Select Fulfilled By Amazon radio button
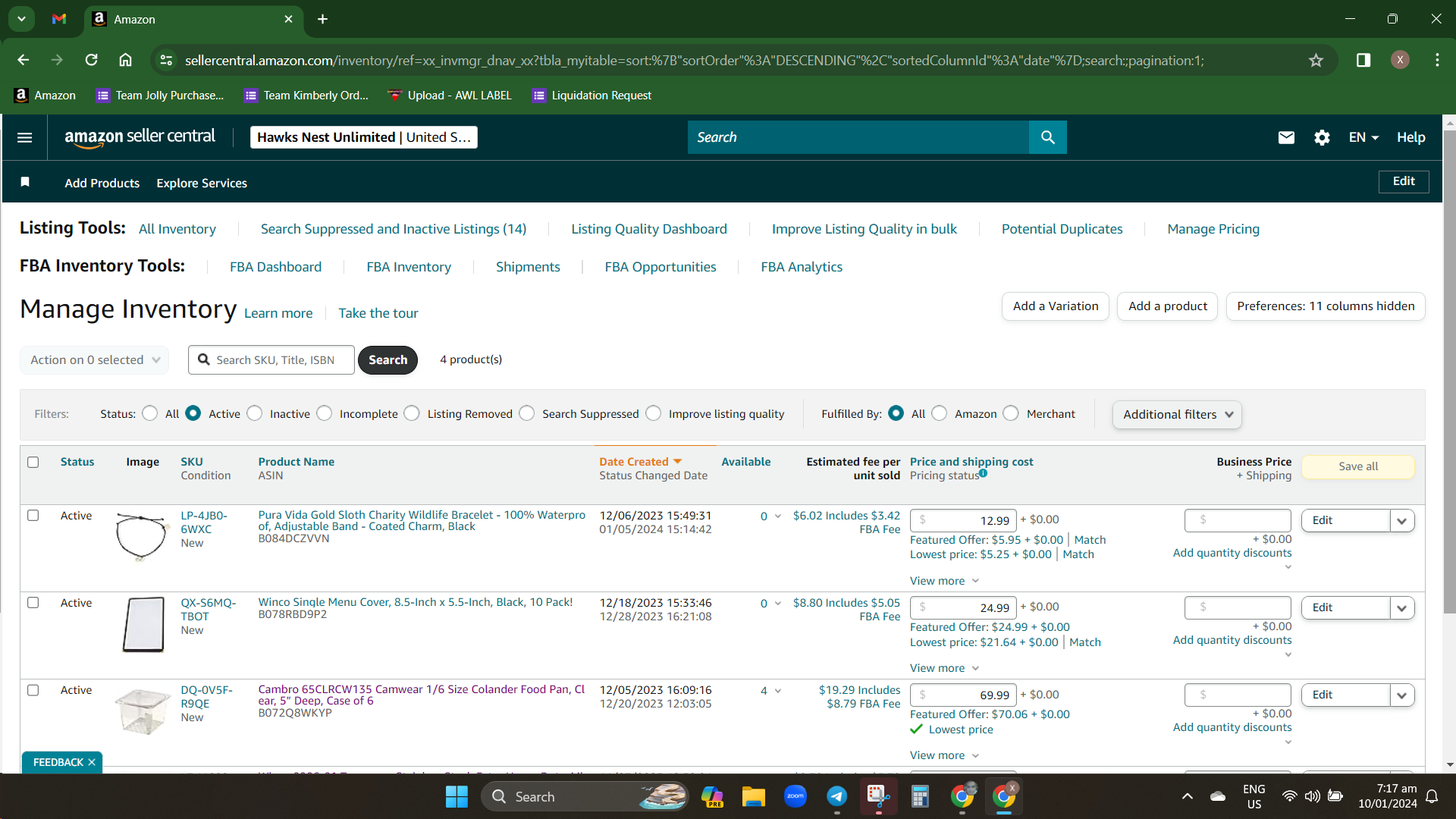 940,413
